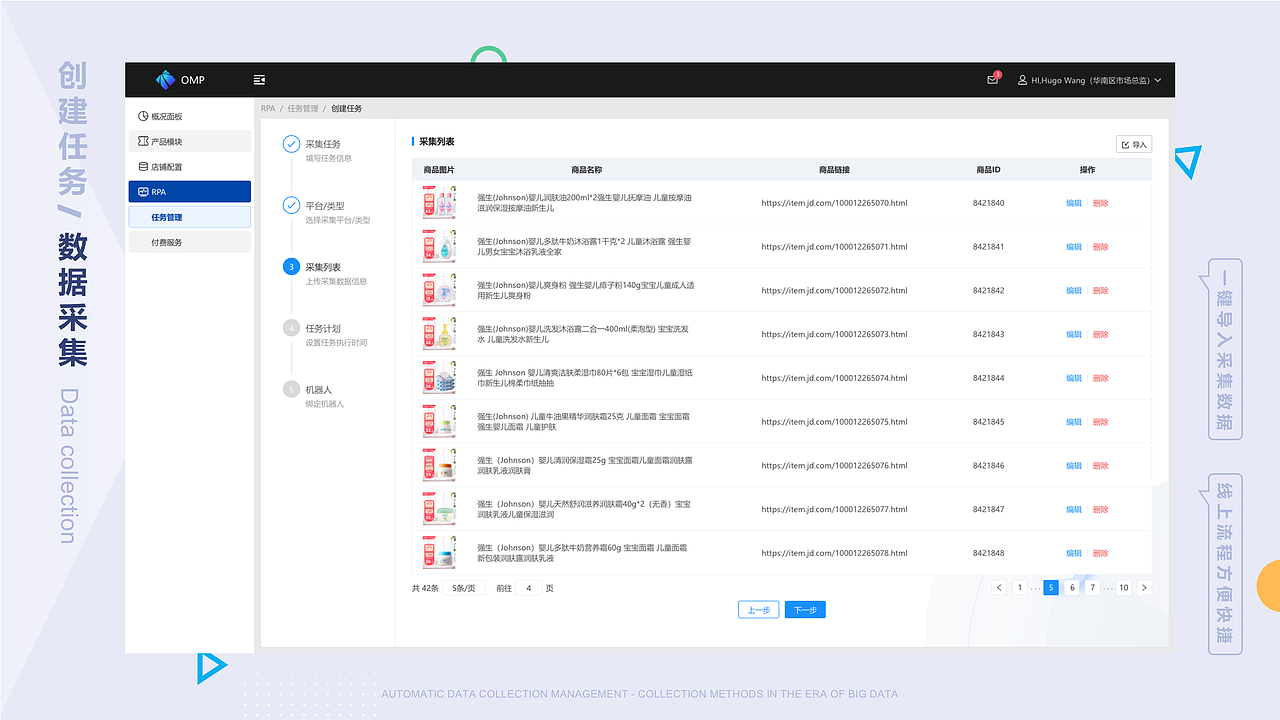Select page 5 in pagination
The image size is (1280, 720).
[x=1051, y=588]
